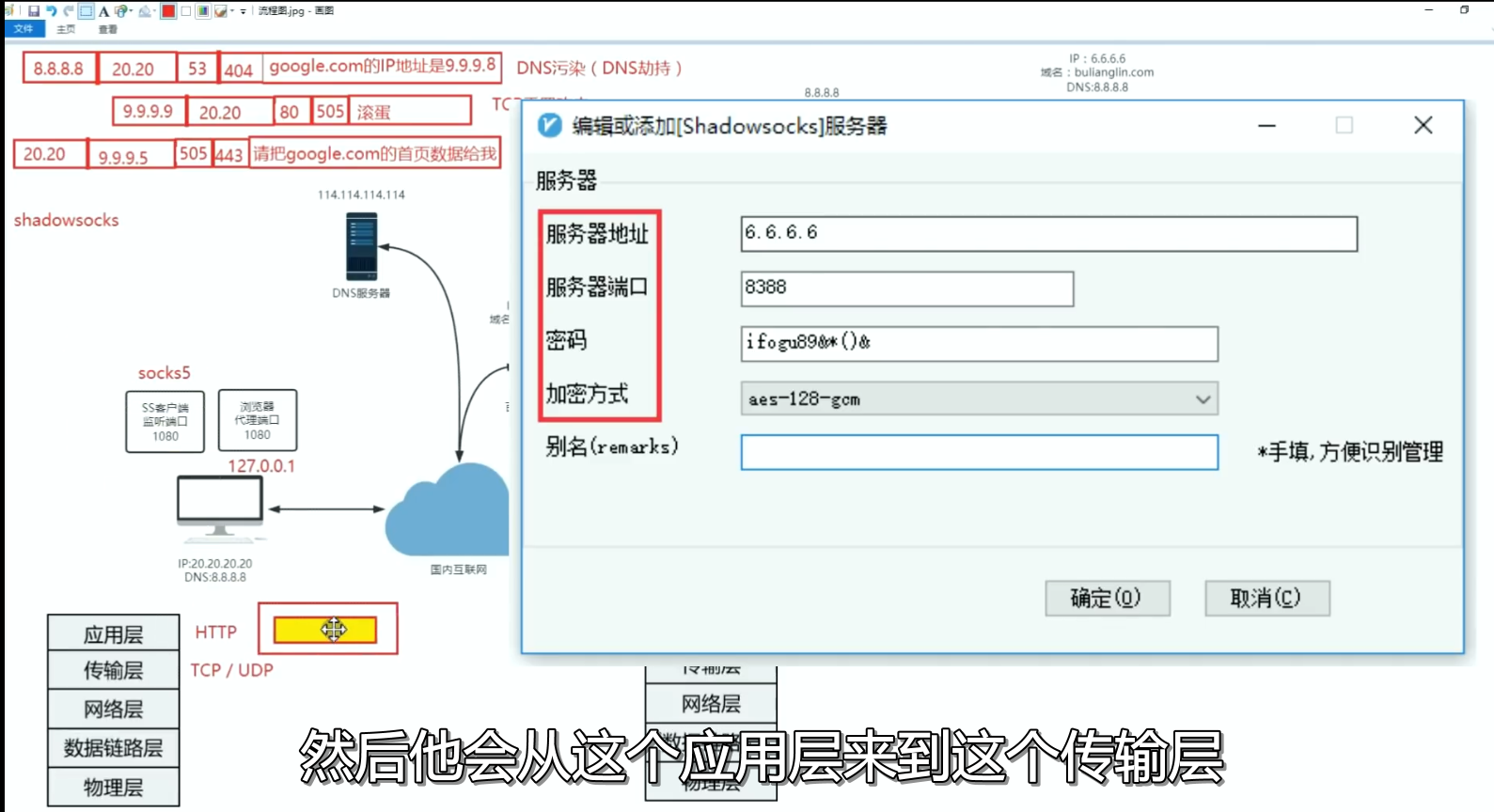Confirm with the 确定(O) button
Screen dimensions: 1494x812
[x=1108, y=598]
